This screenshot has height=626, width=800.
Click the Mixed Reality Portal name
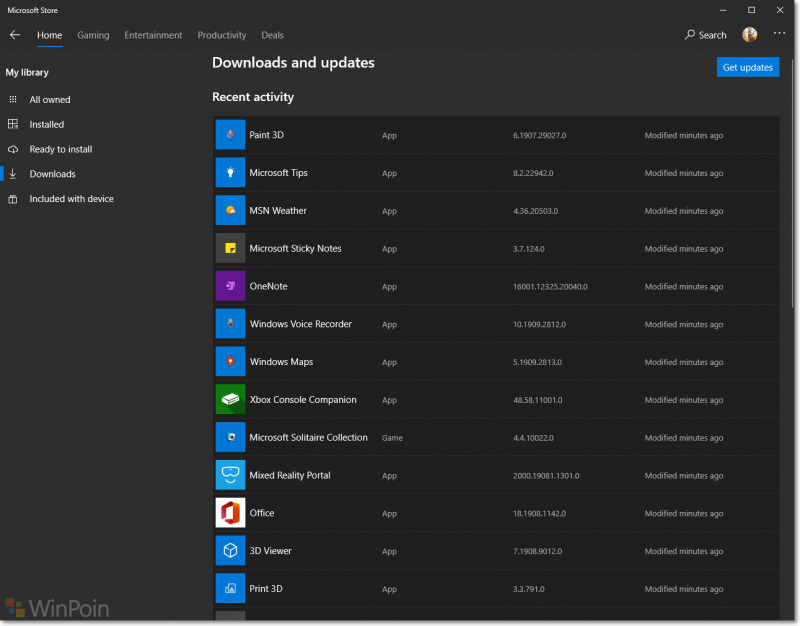[x=290, y=475]
